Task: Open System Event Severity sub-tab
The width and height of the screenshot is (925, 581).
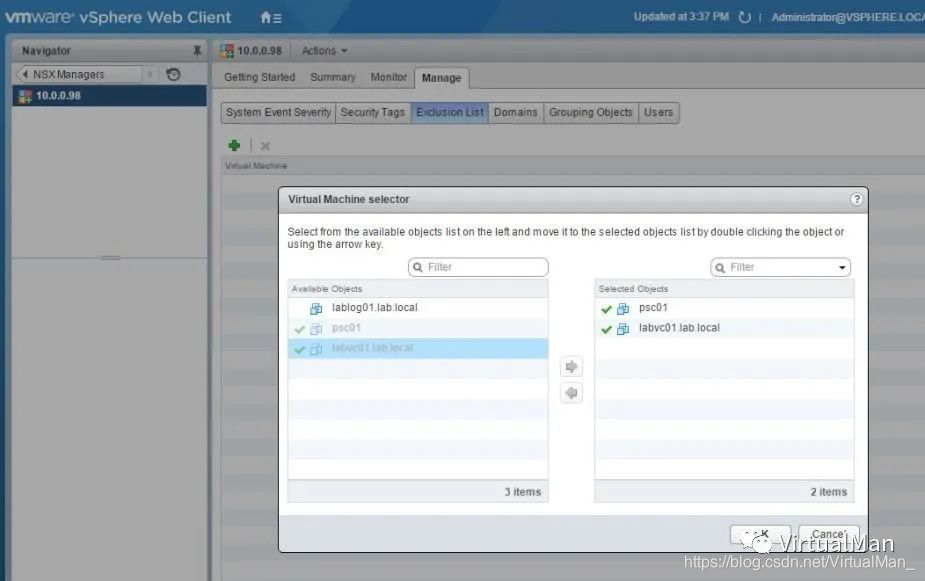Action: [278, 113]
